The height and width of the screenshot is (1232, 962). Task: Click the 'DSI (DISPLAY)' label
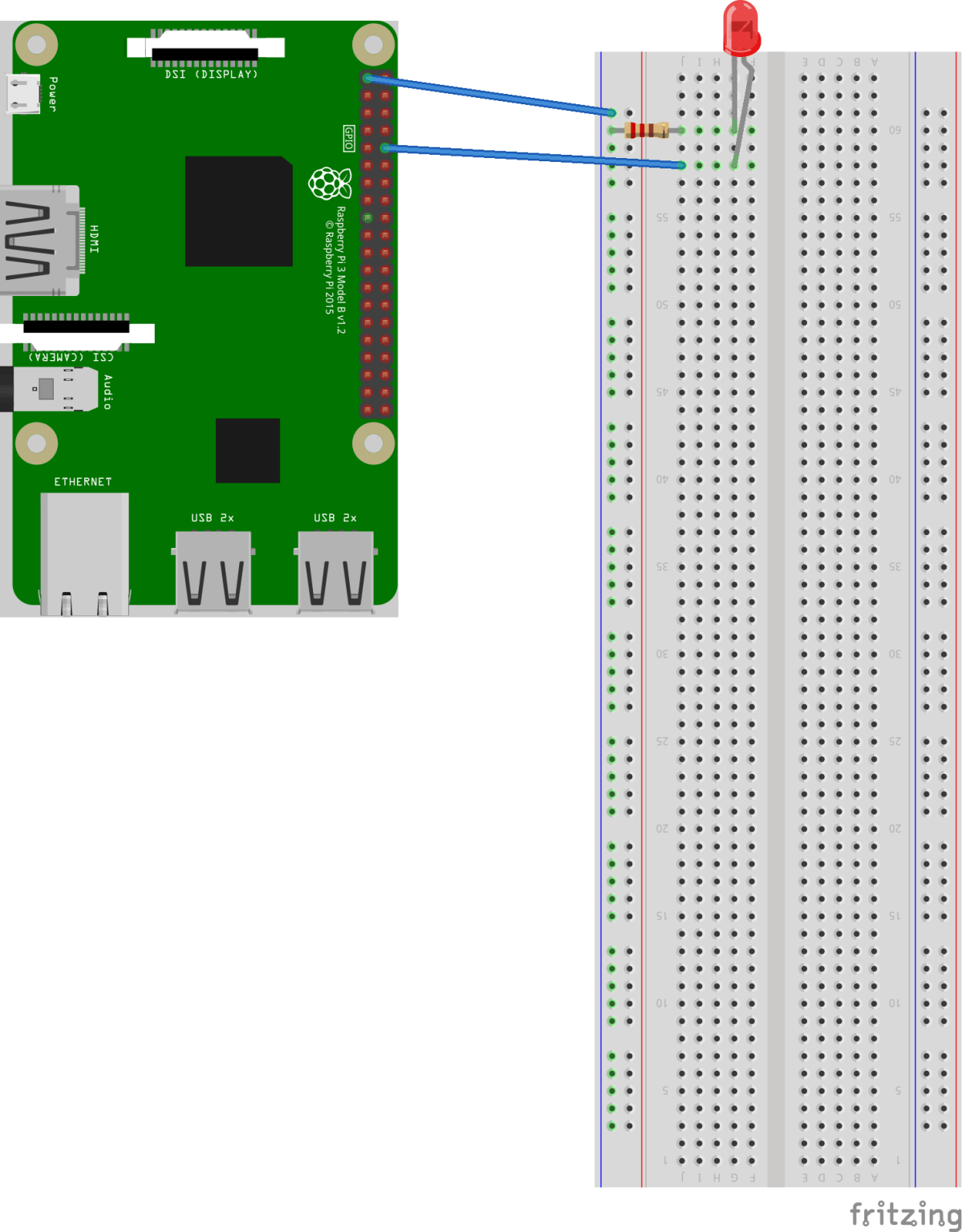(212, 75)
